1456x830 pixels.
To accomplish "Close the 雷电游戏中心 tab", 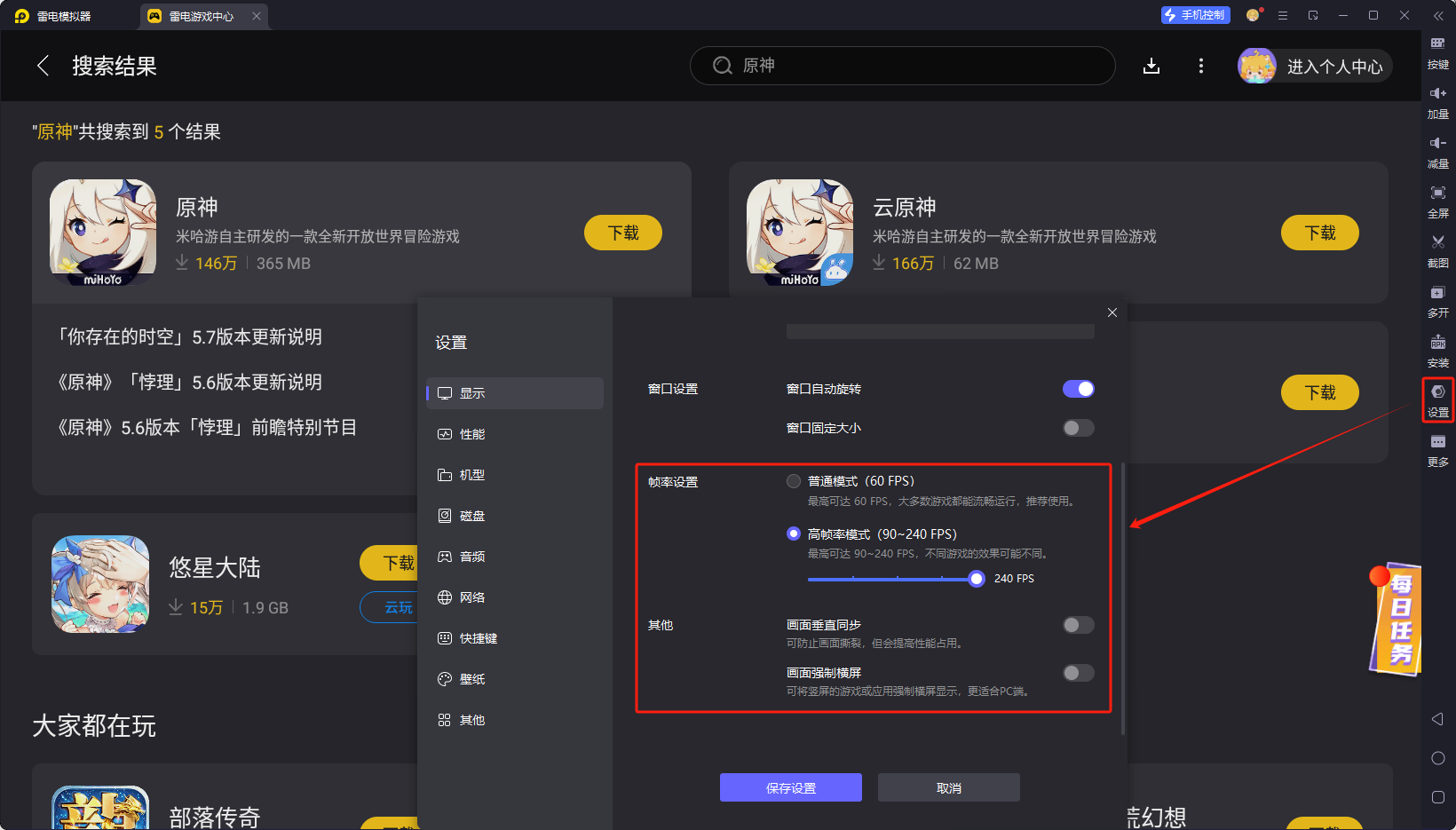I will (257, 16).
